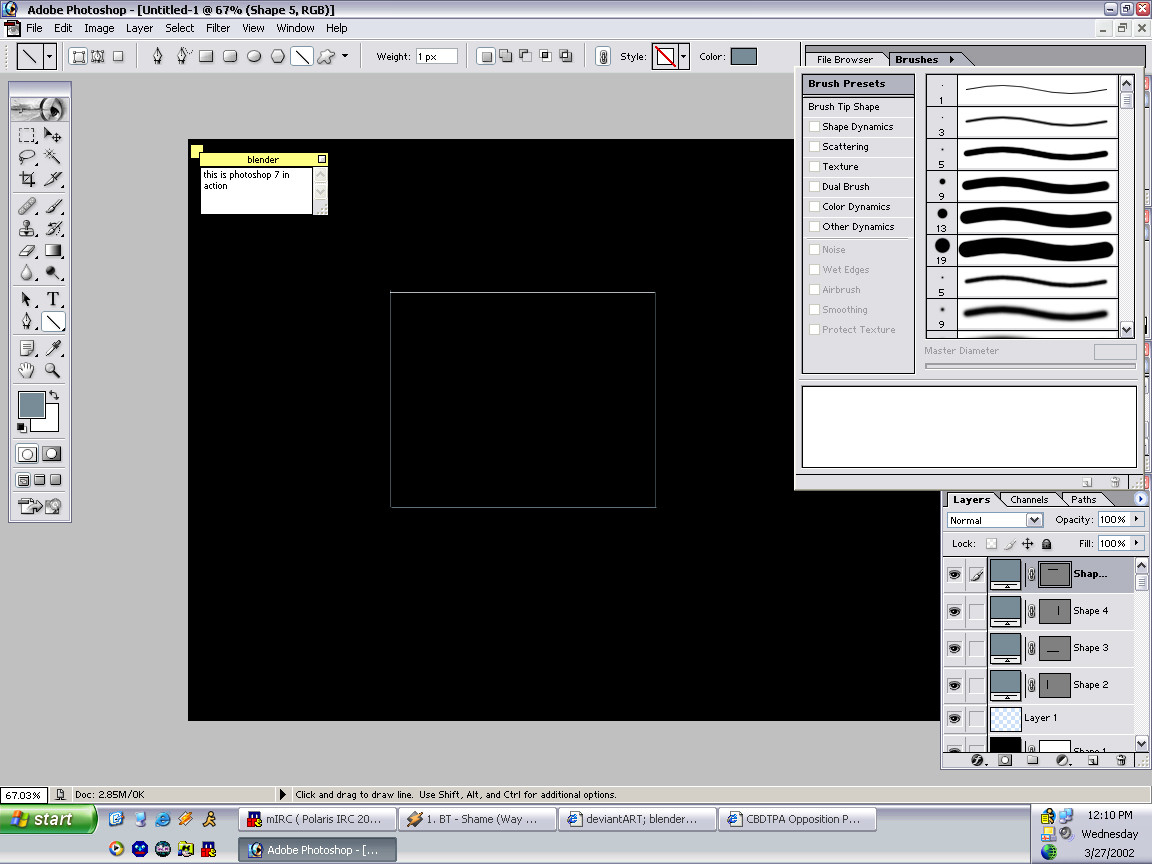The image size is (1152, 864).
Task: Click trash icon in Layers panel
Action: coord(1121,760)
